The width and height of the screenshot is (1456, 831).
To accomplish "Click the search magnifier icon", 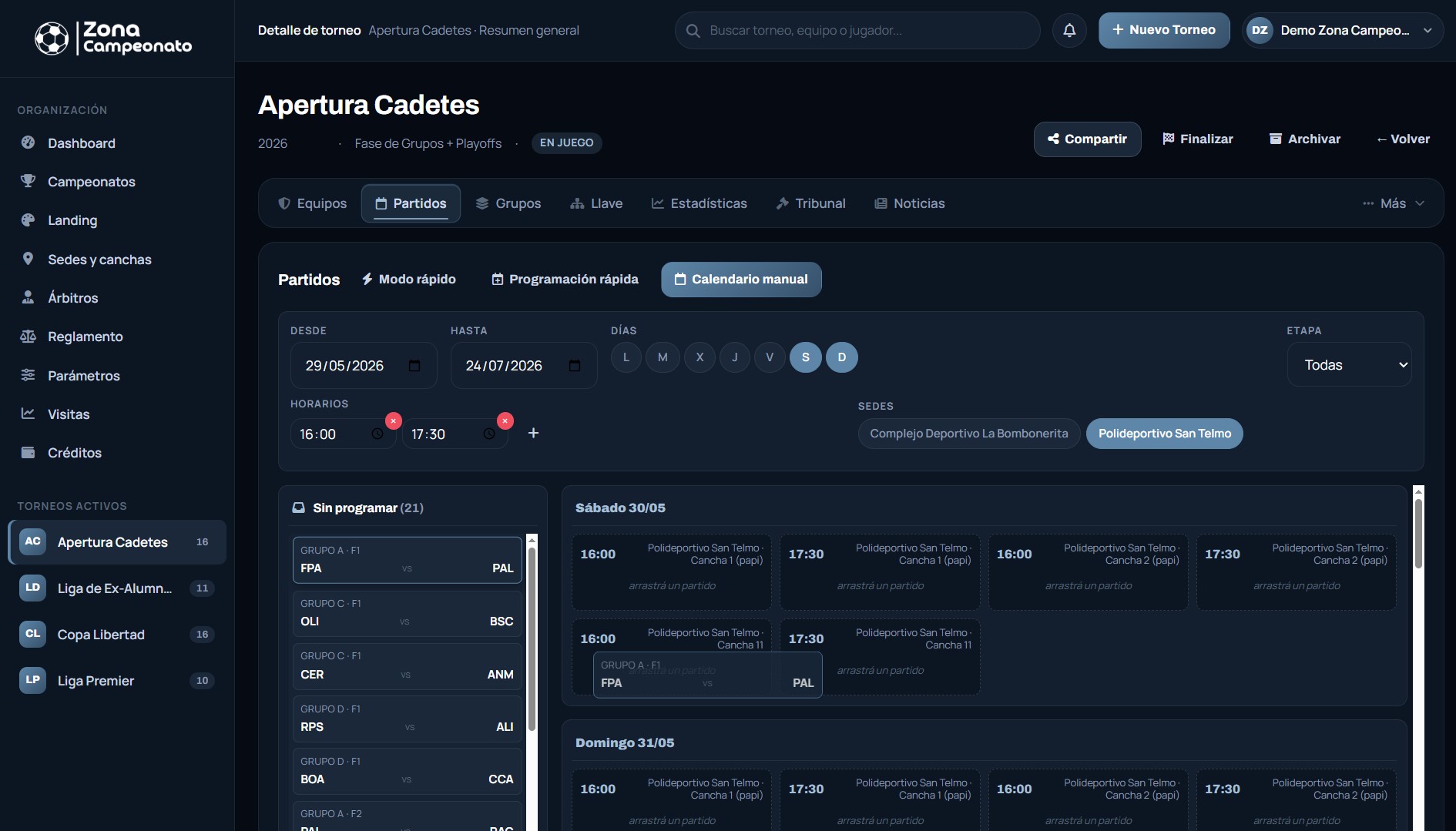I will pos(693,31).
